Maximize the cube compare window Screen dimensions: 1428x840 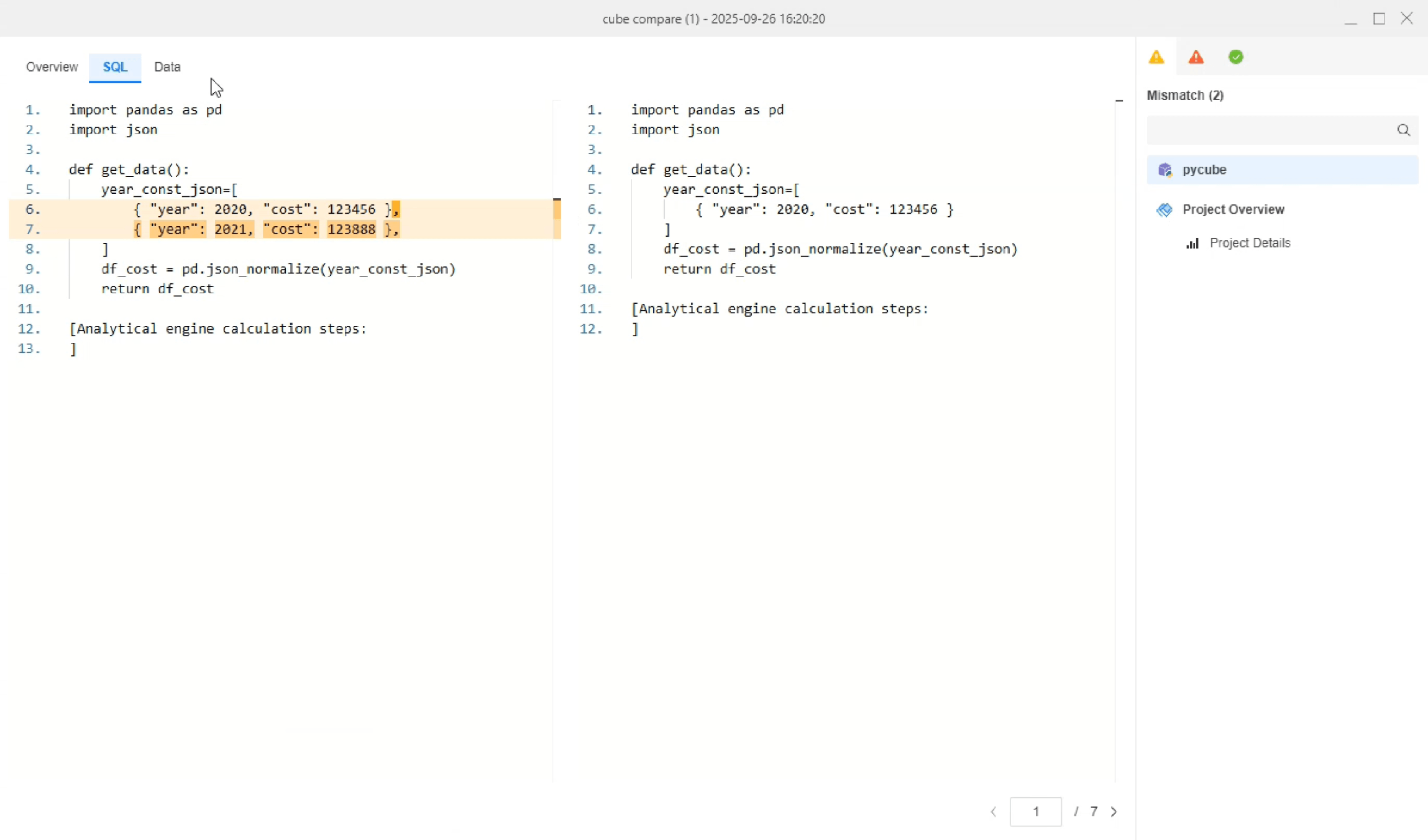1379,19
